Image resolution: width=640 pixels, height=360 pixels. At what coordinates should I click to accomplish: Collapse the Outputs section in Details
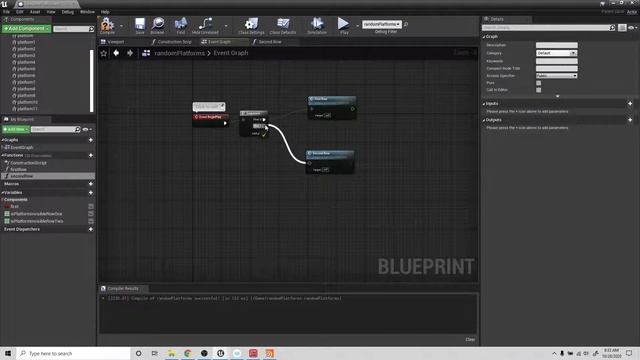[484, 120]
